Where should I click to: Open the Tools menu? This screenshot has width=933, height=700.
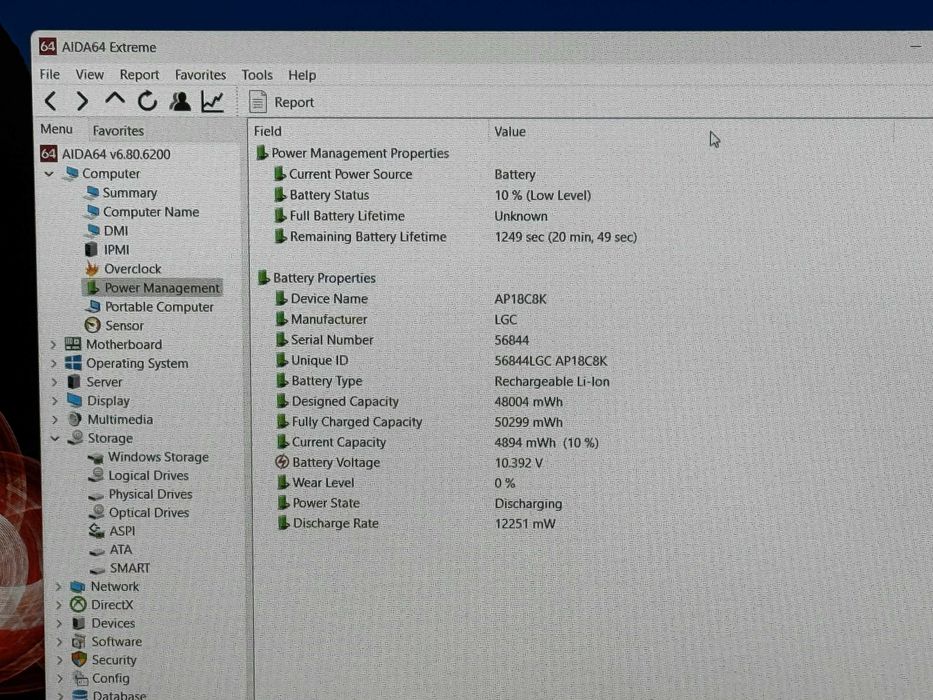pyautogui.click(x=256, y=75)
